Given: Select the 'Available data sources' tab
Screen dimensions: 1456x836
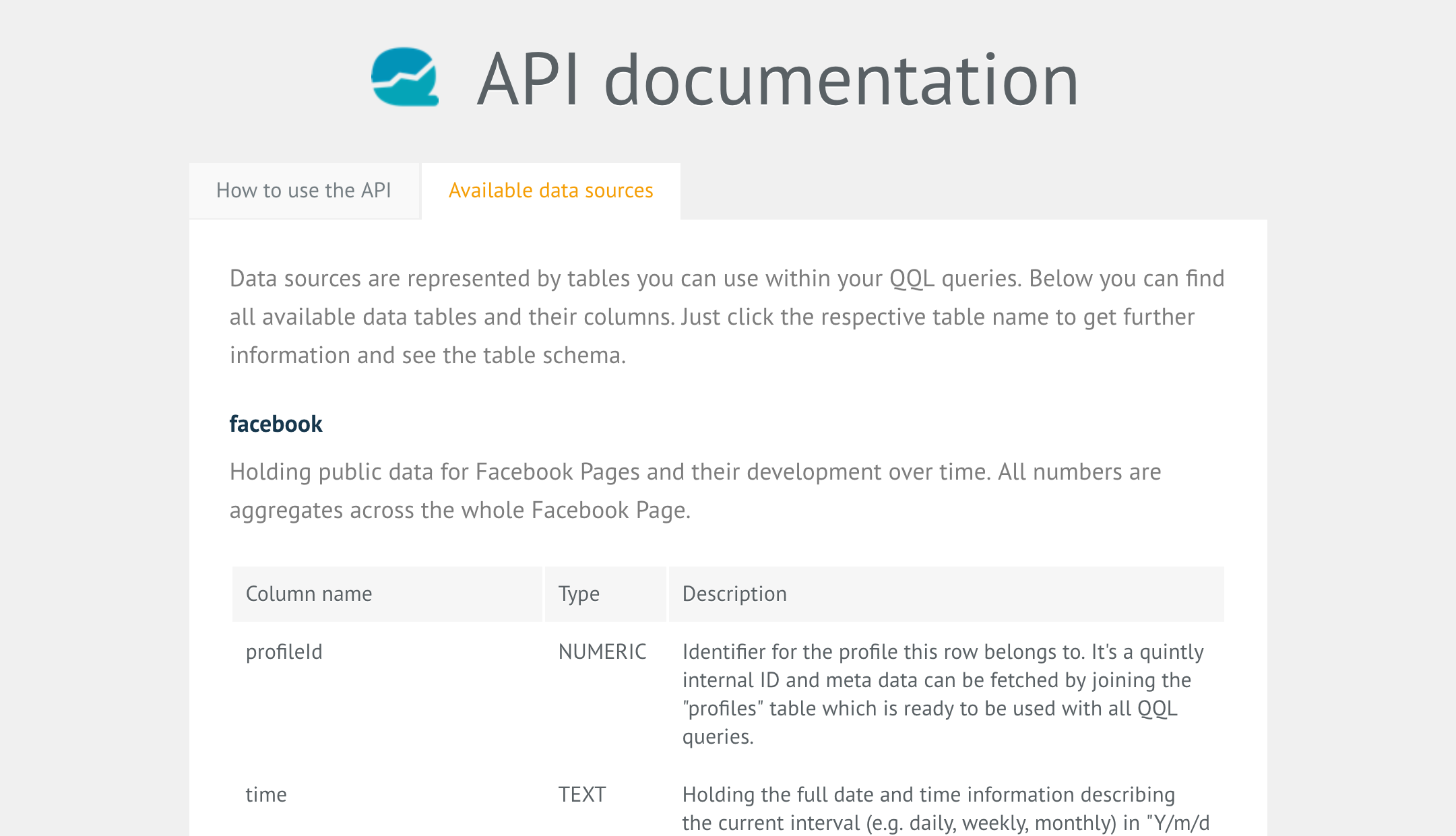Looking at the screenshot, I should [550, 190].
